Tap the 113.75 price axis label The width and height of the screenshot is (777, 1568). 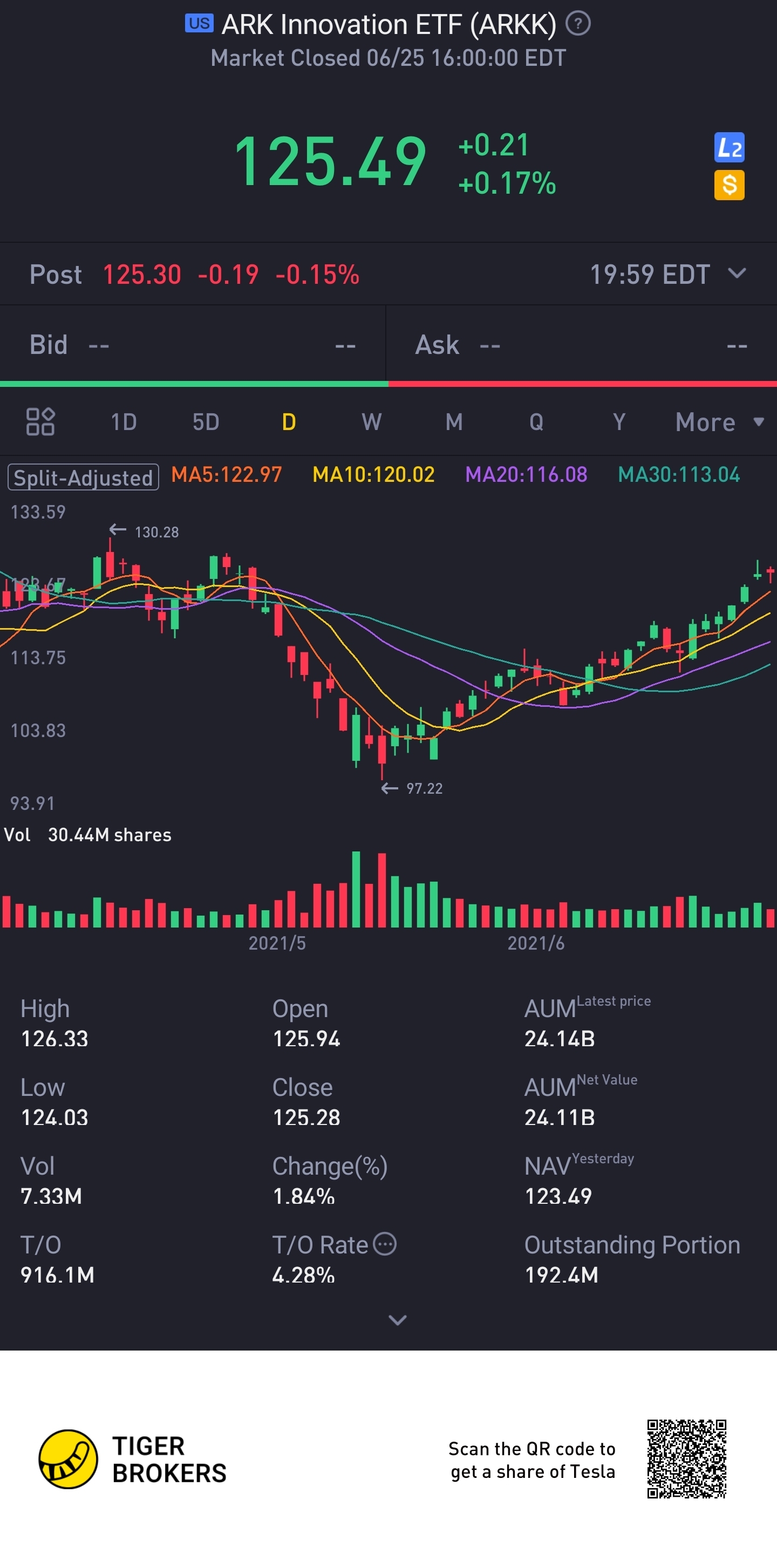point(38,657)
